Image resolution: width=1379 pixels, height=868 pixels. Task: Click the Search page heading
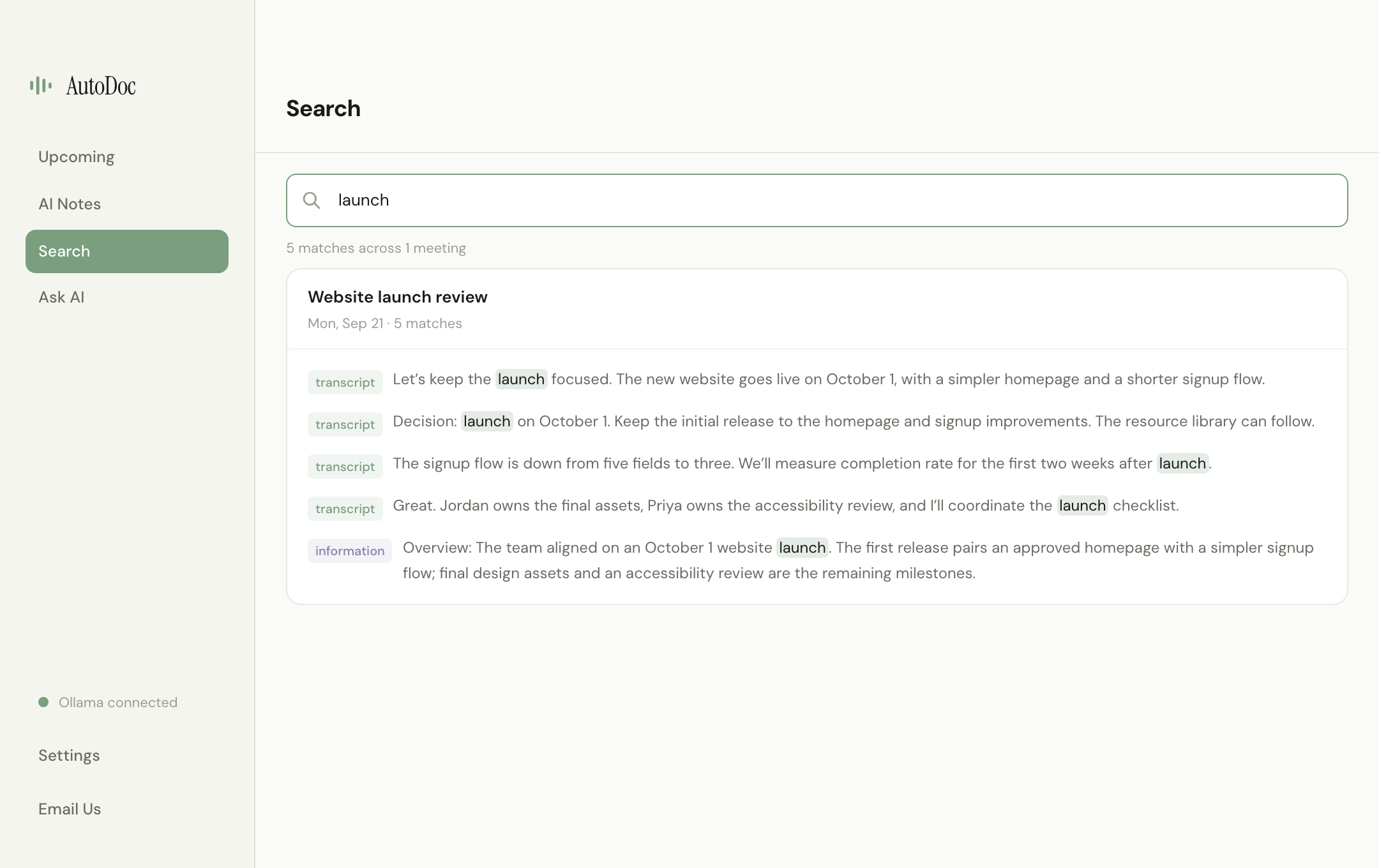point(323,108)
